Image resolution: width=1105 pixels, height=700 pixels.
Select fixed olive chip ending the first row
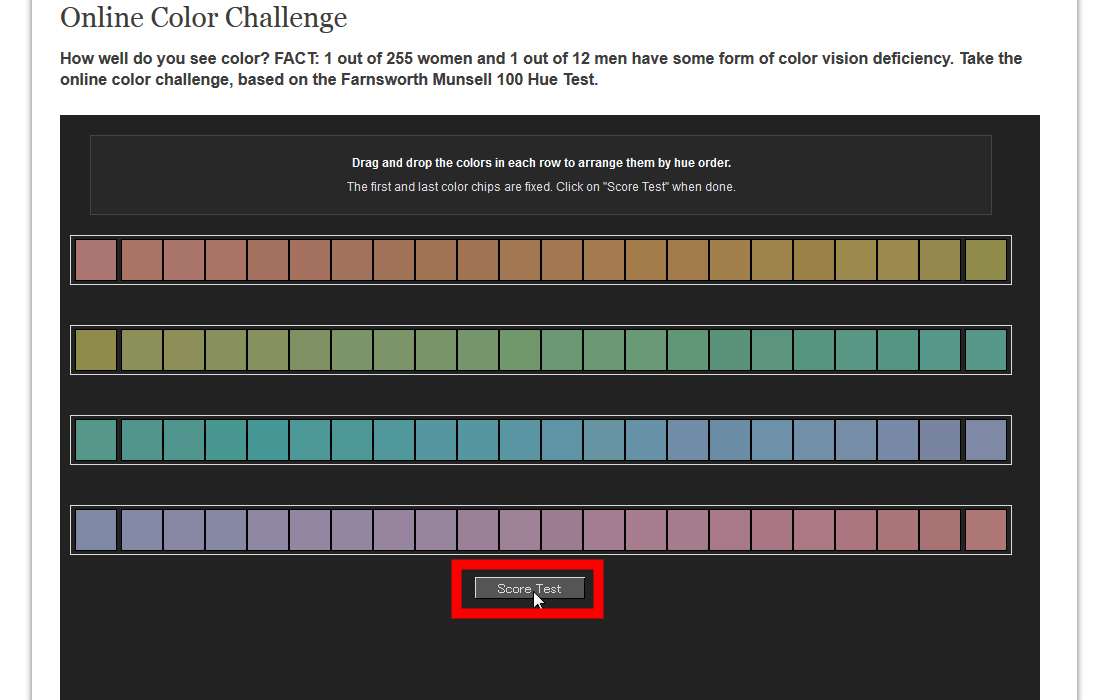986,260
